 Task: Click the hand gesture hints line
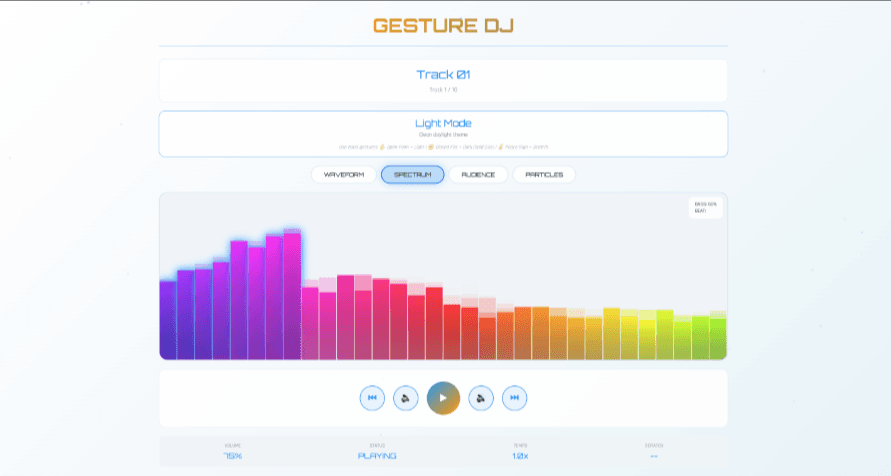click(x=443, y=147)
